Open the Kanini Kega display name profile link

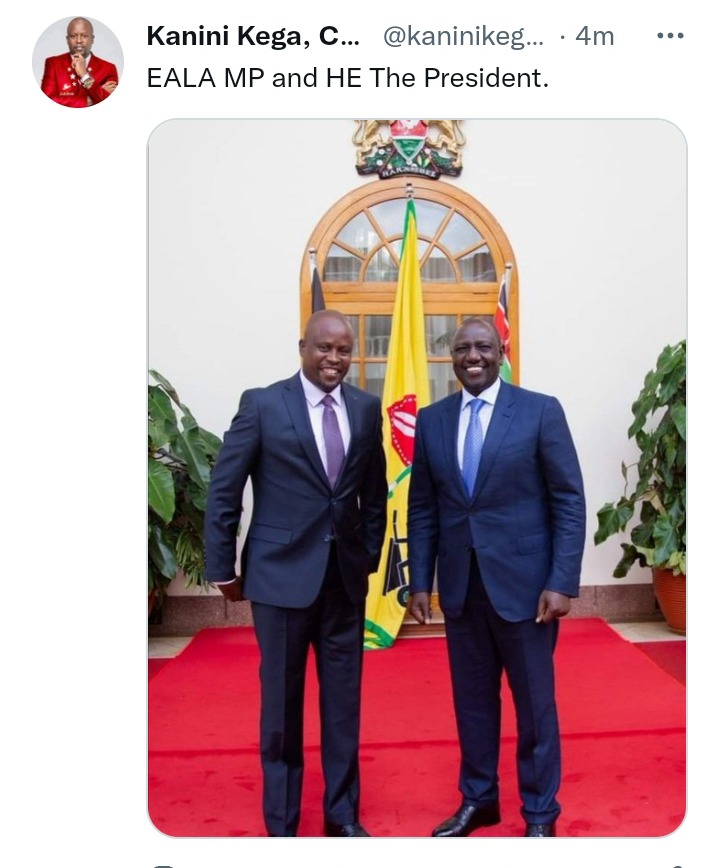[253, 37]
